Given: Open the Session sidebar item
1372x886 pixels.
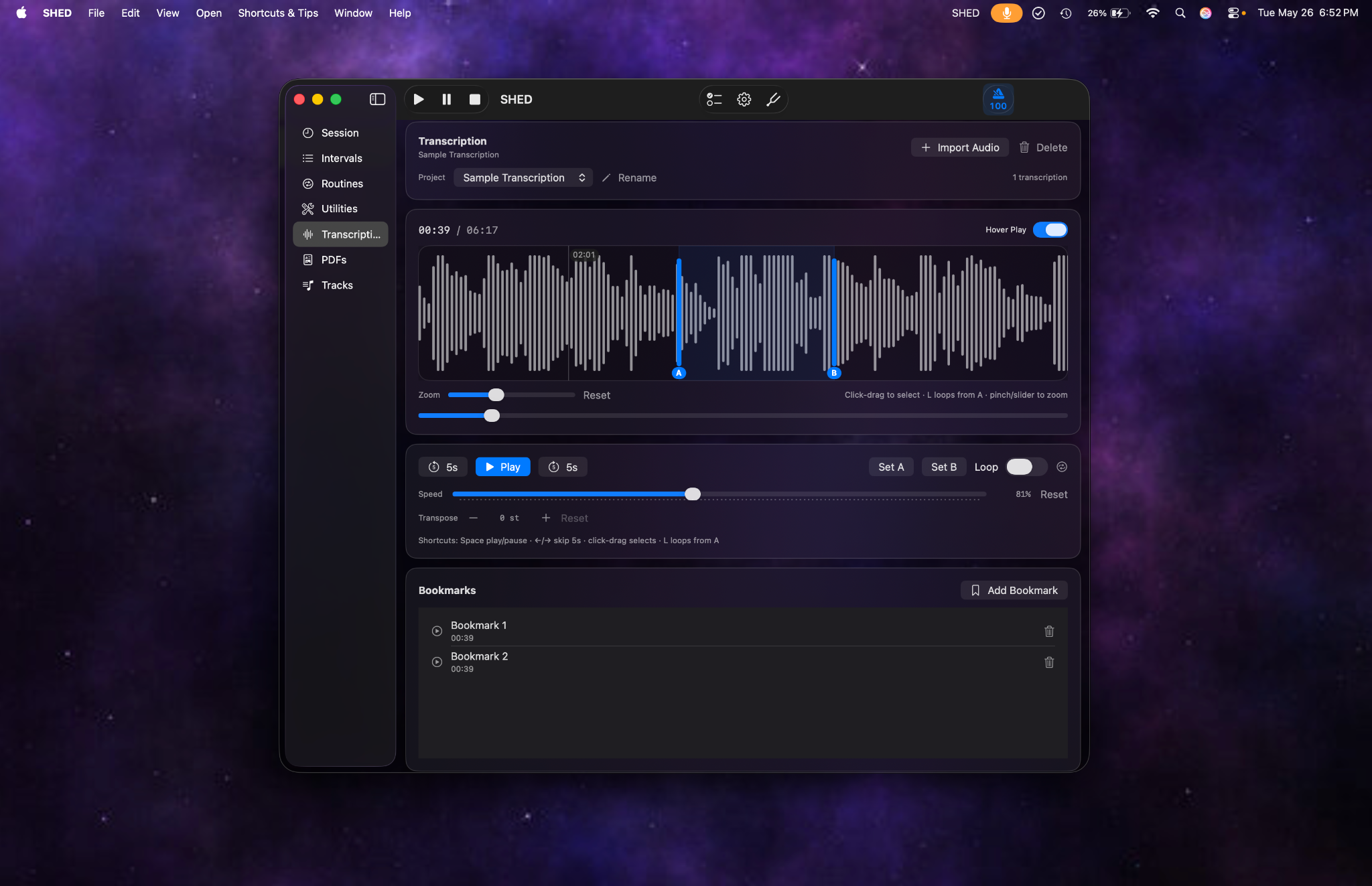Looking at the screenshot, I should (340, 133).
